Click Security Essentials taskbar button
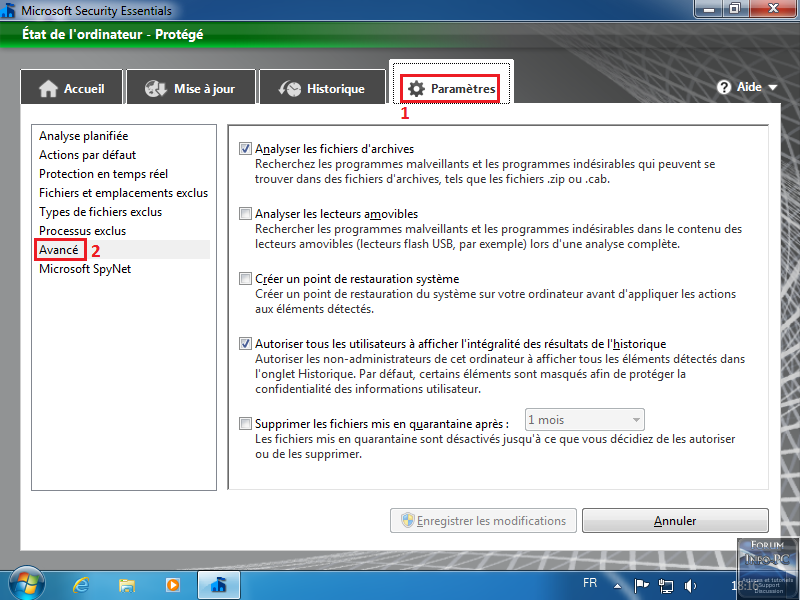Screen dimensions: 800x600 [218, 585]
